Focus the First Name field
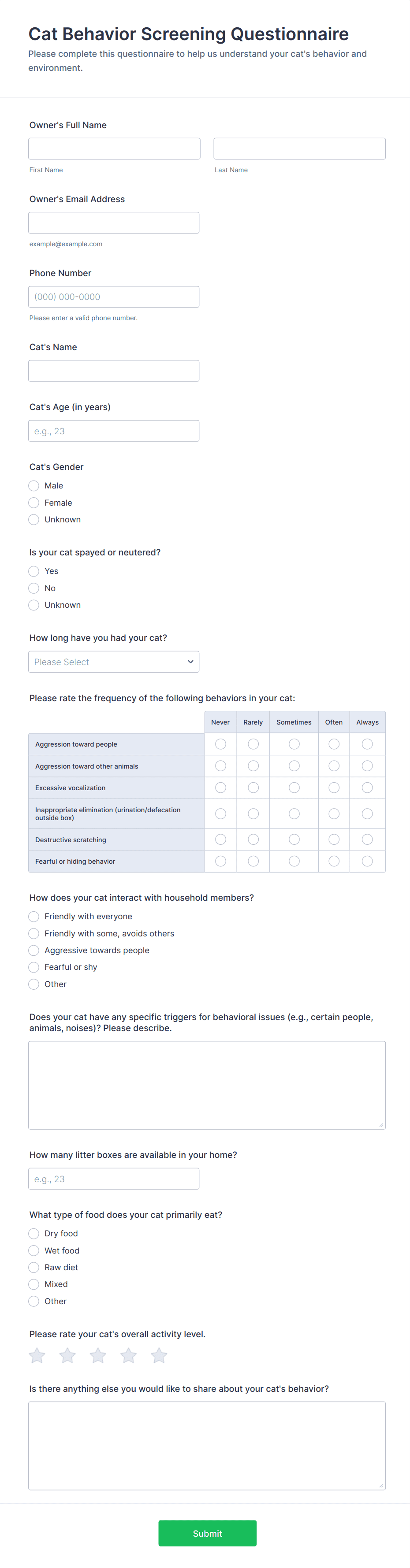The width and height of the screenshot is (410, 1568). [x=115, y=148]
